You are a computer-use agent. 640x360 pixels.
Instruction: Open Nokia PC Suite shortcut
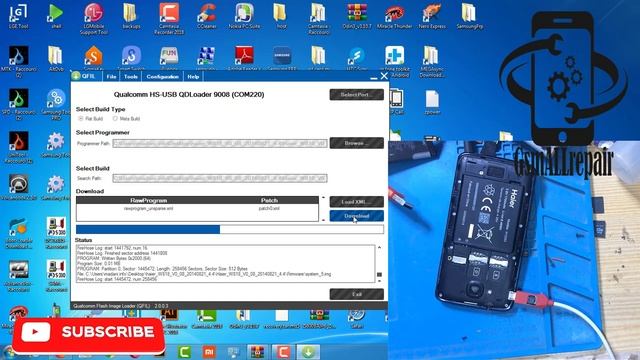click(244, 16)
